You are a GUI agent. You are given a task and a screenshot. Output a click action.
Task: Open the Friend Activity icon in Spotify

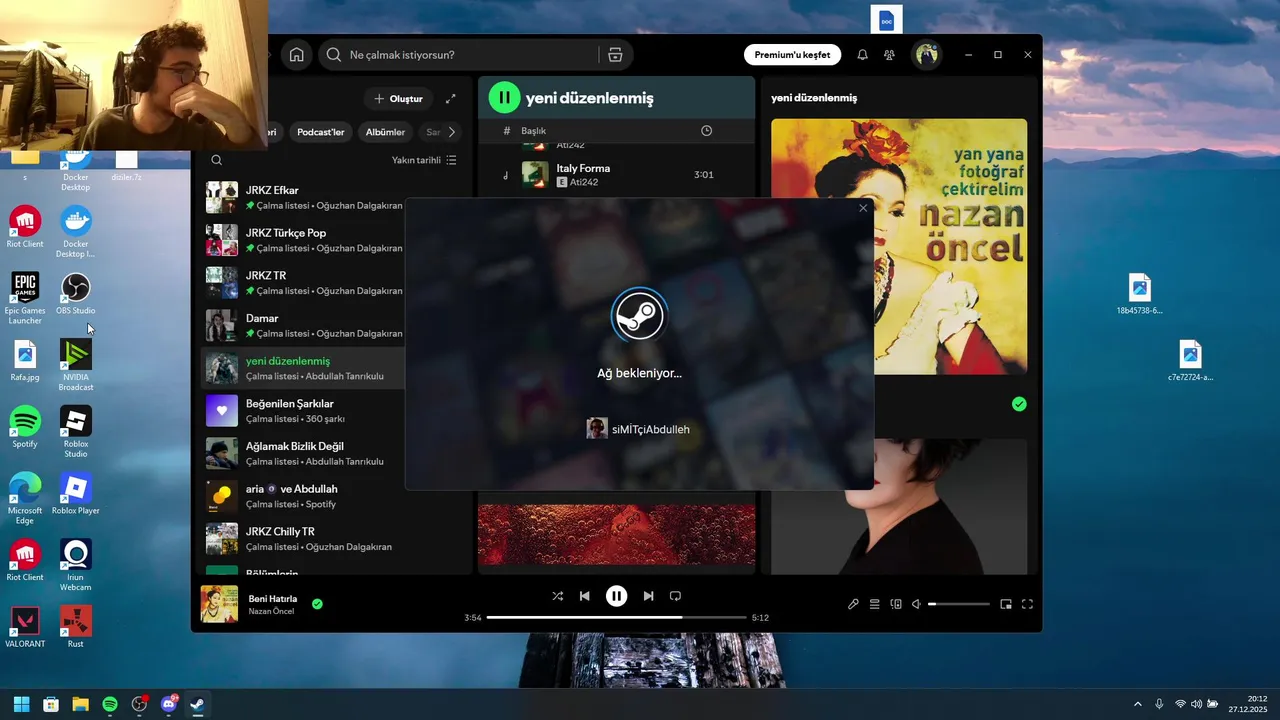click(889, 55)
